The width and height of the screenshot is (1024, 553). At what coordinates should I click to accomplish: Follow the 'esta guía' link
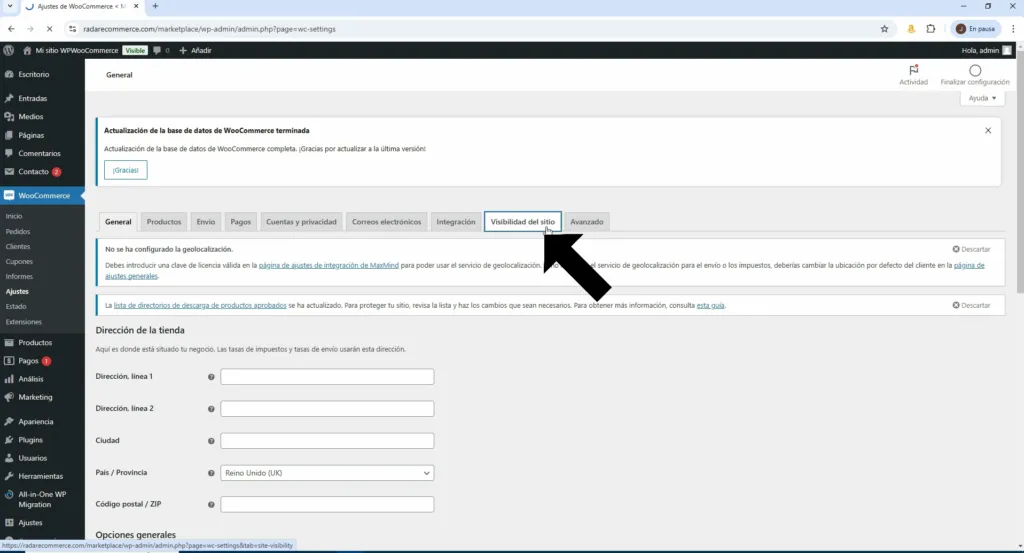tap(711, 306)
